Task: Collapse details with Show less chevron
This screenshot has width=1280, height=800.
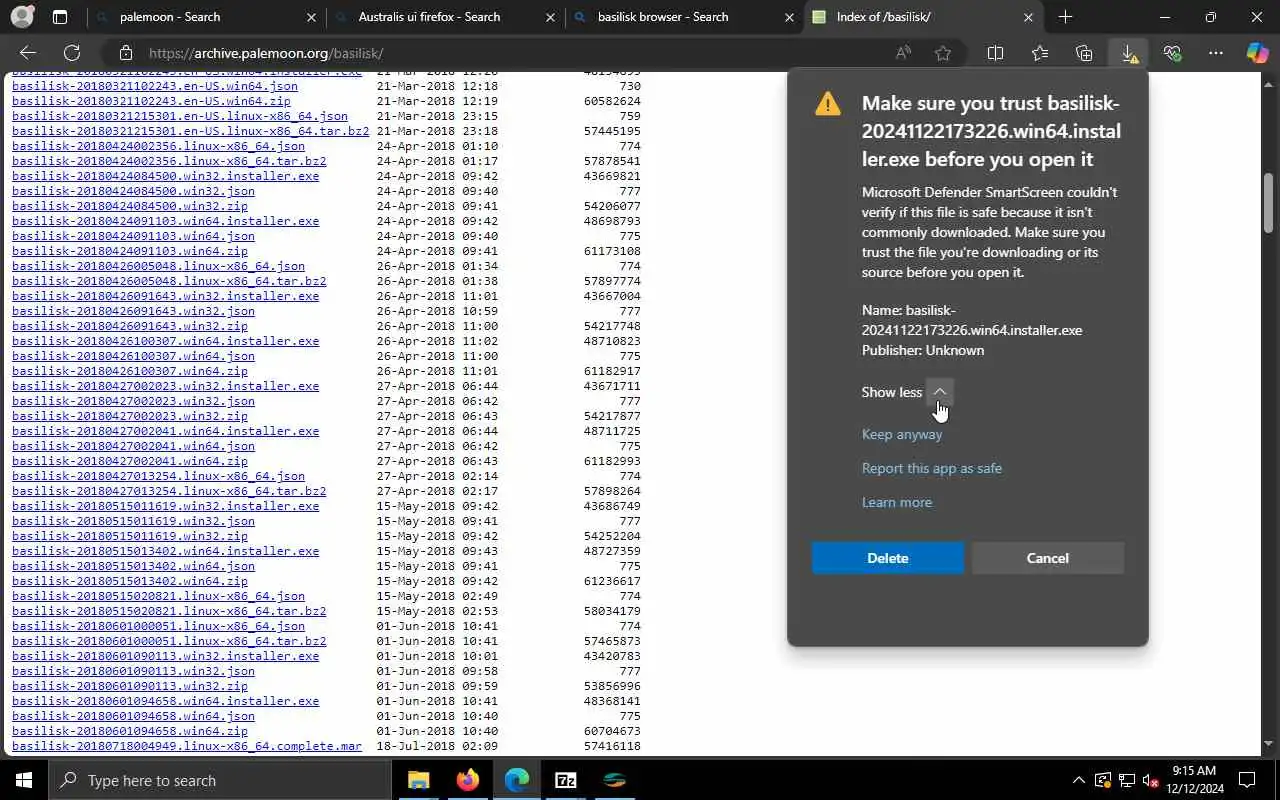Action: (x=939, y=392)
